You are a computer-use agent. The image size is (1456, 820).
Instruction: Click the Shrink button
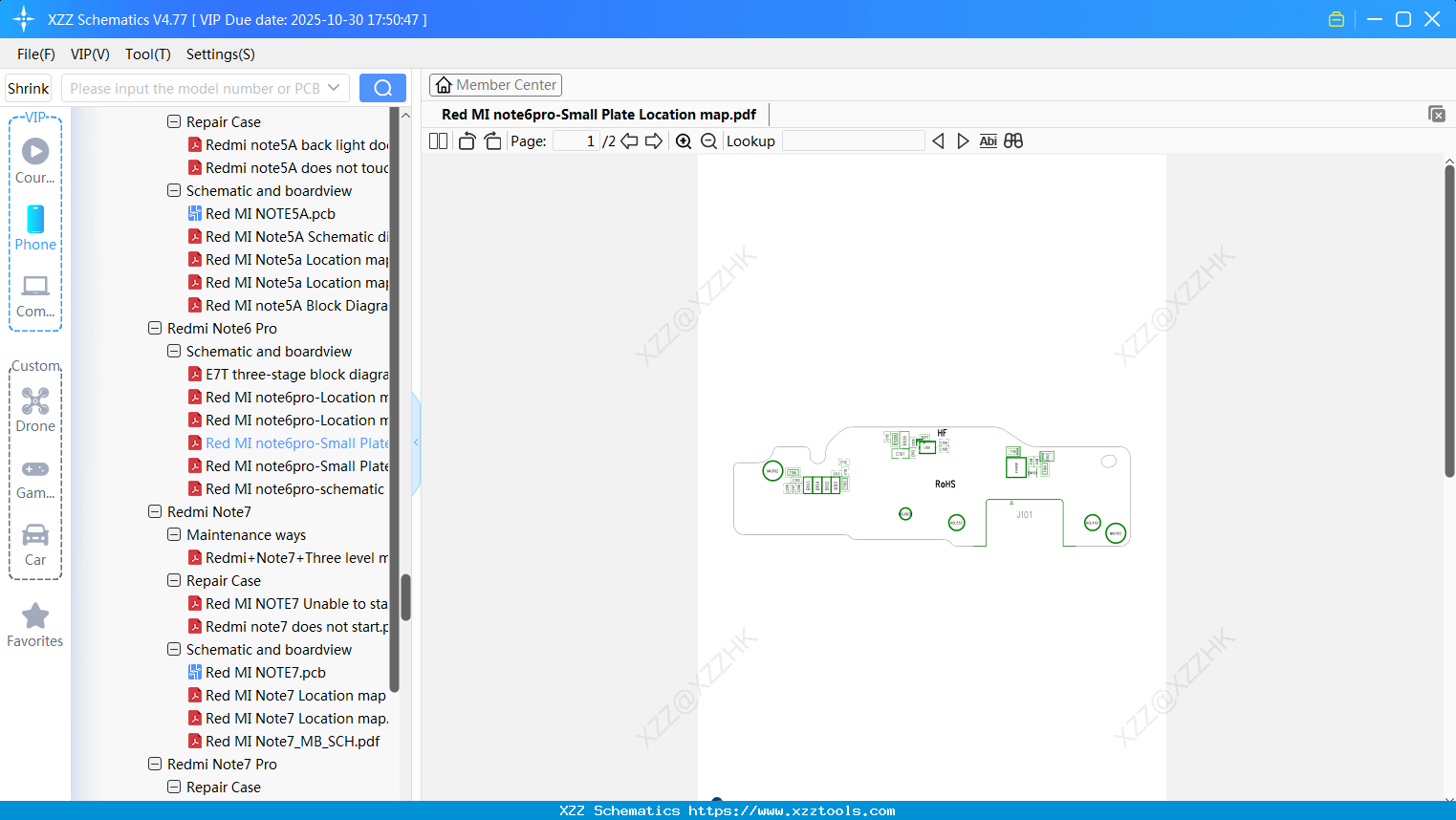pyautogui.click(x=29, y=88)
